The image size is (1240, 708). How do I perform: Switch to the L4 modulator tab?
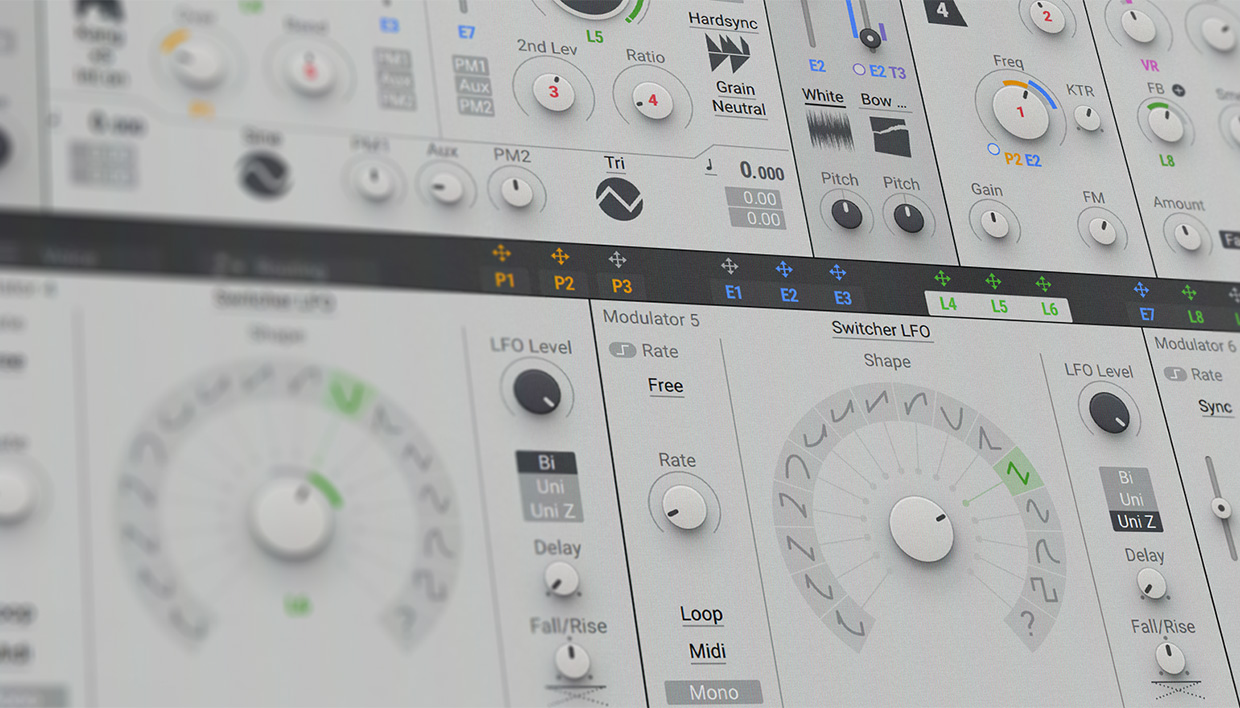click(946, 305)
